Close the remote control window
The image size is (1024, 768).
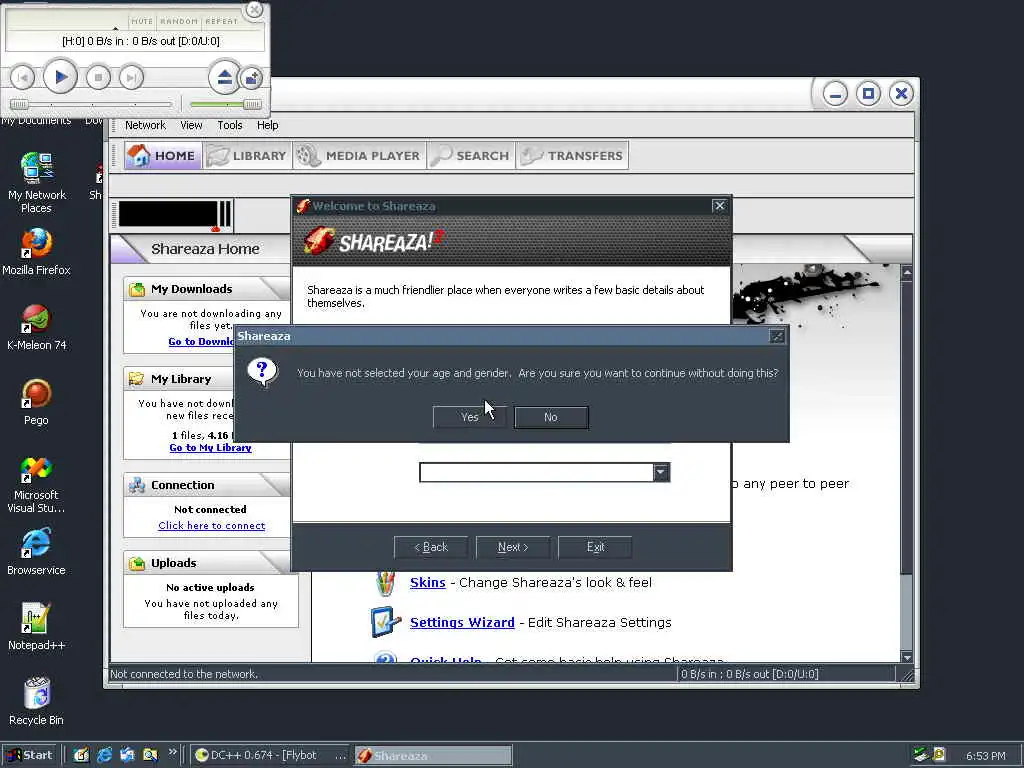(x=254, y=10)
